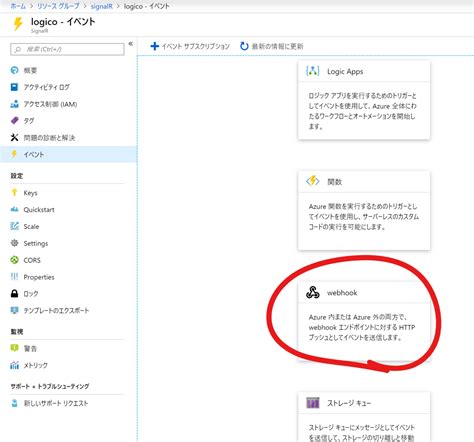
Task: Select イベント in the sidebar
Action: click(x=69, y=154)
